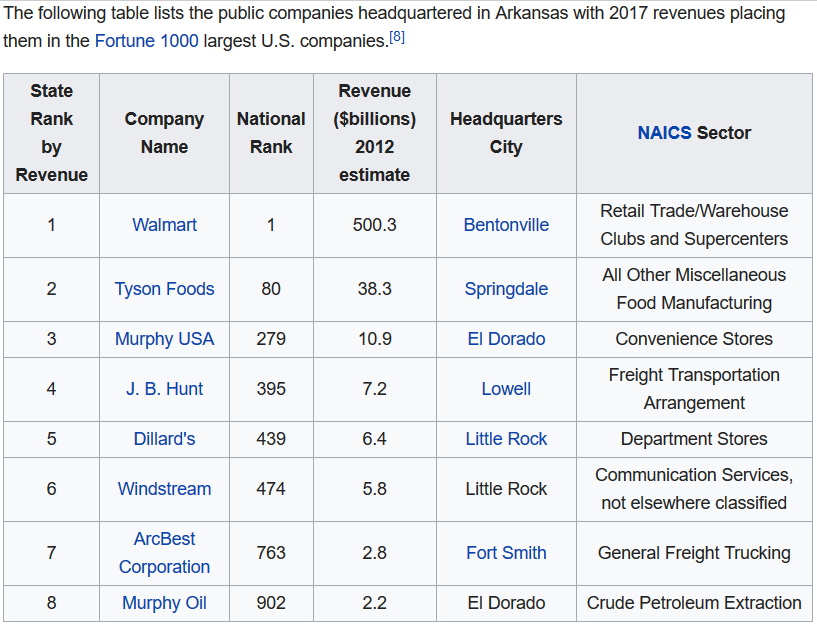Click the national rank 902
This screenshot has height=627, width=817.
point(271,603)
